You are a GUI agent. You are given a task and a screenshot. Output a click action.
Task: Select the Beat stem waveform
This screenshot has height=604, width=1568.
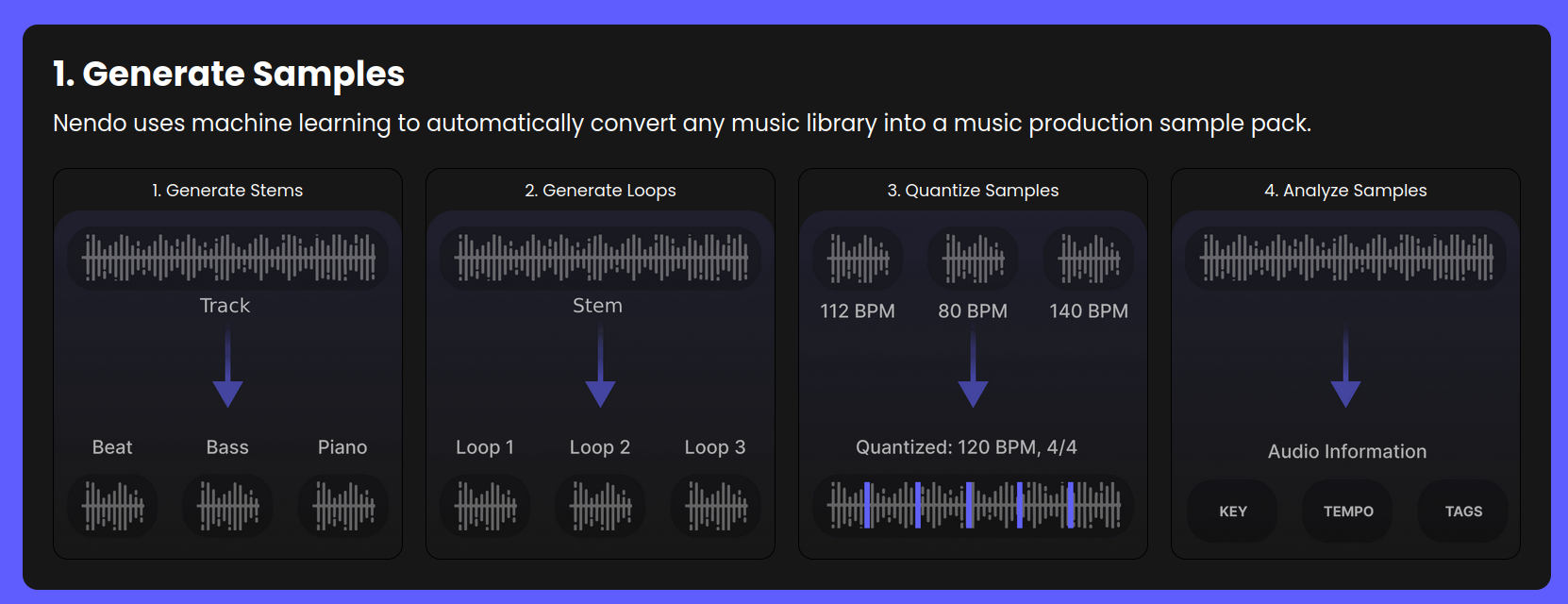click(112, 507)
